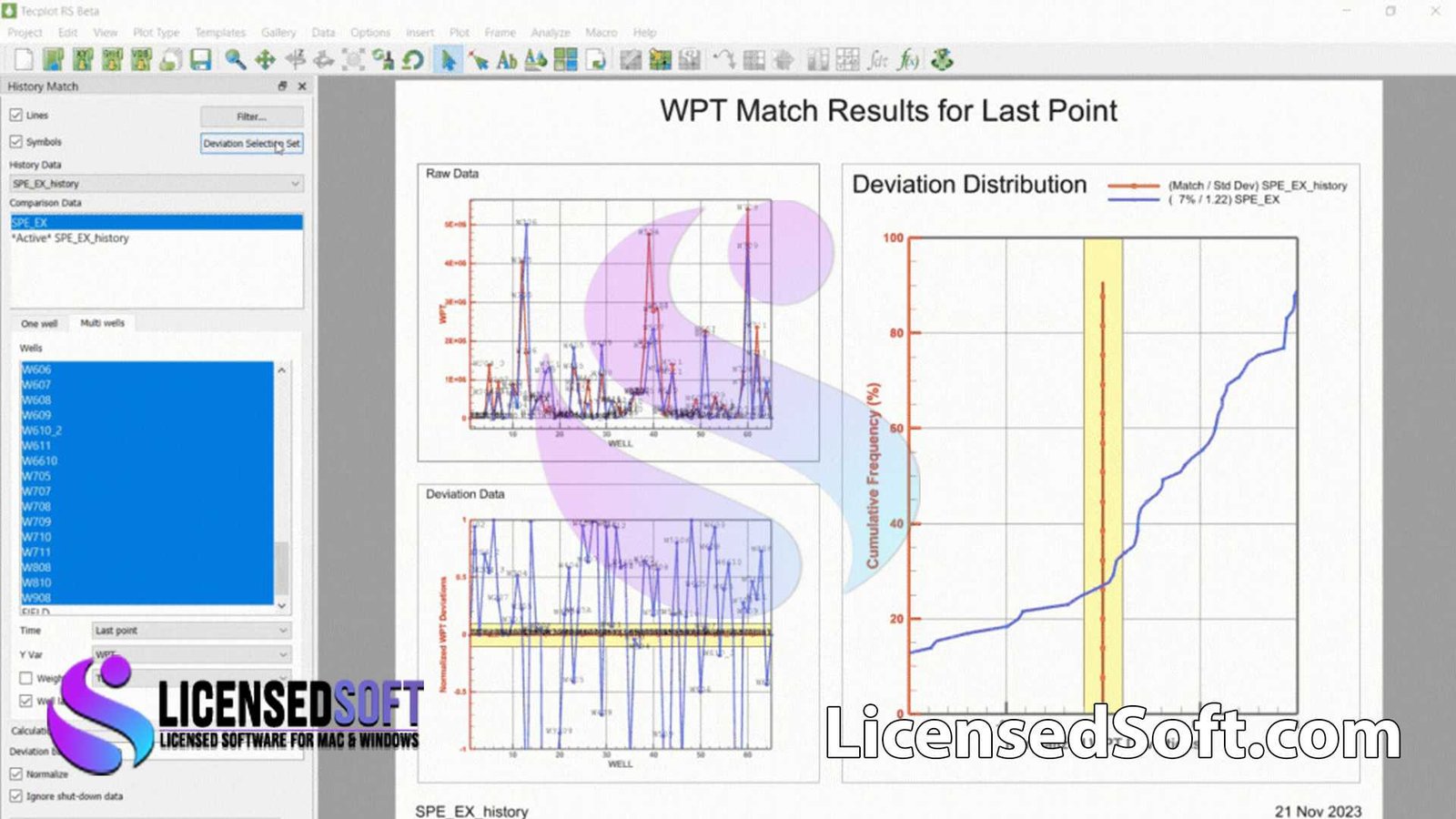Select SPE_EX in Comparison Data list

(157, 223)
